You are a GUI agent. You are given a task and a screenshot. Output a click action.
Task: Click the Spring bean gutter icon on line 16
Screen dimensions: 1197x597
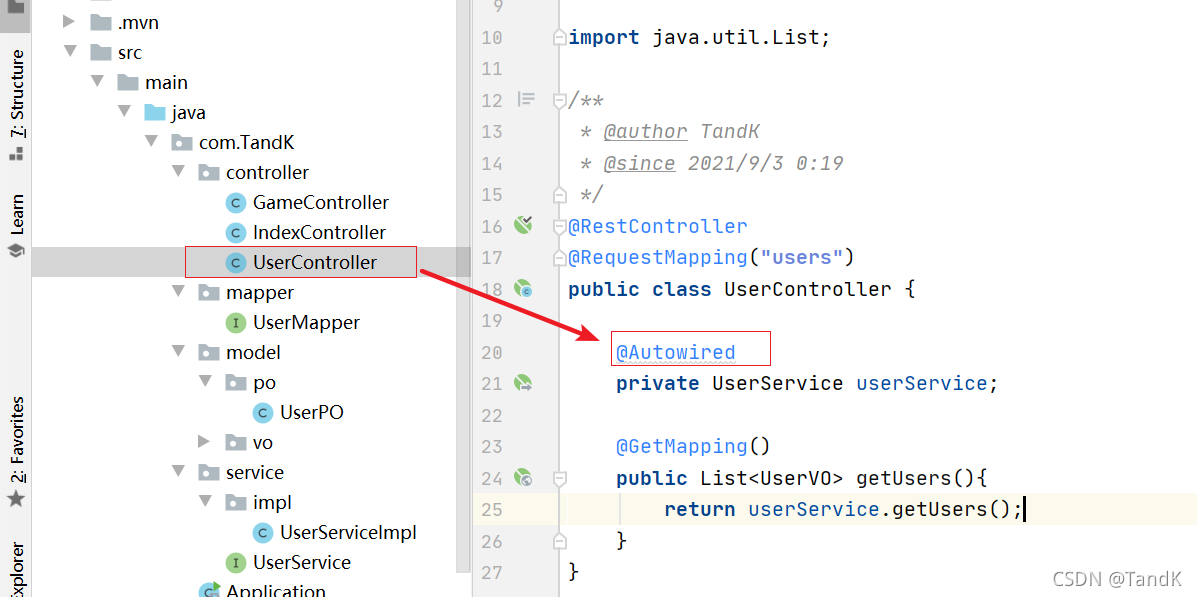tap(523, 224)
